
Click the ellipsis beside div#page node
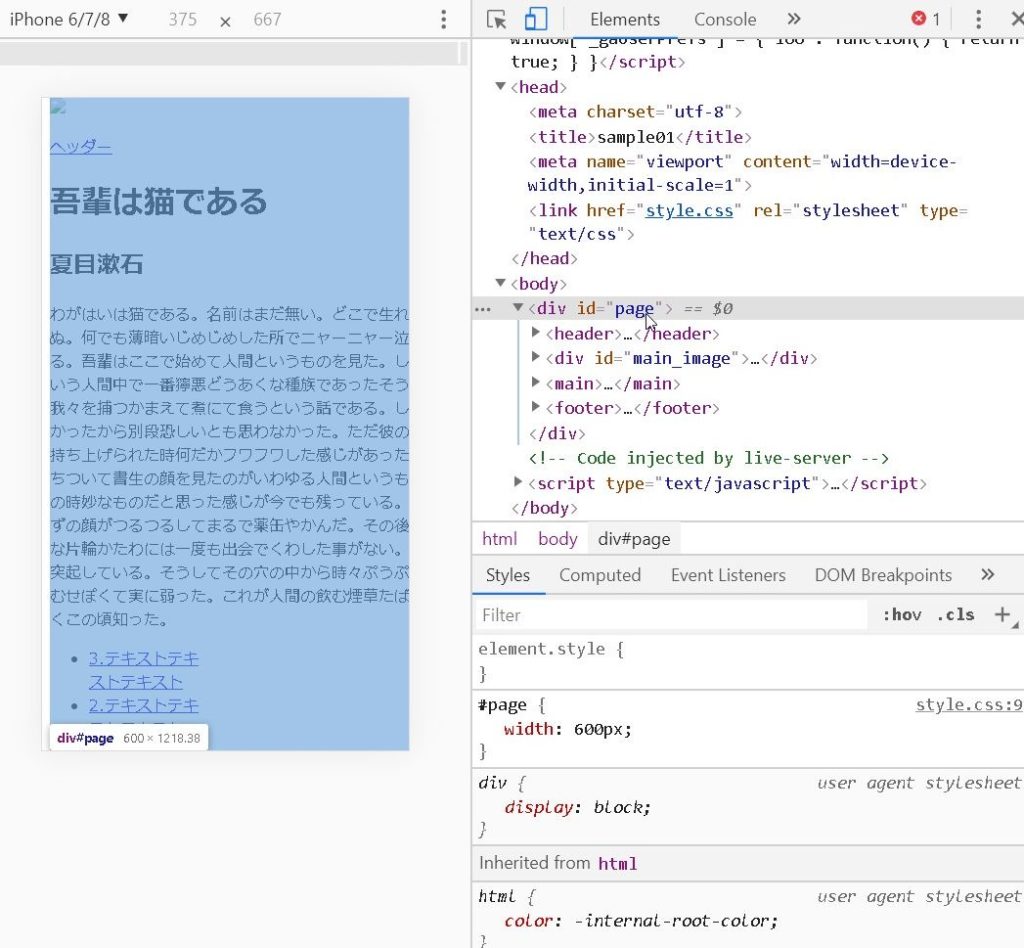pyautogui.click(x=483, y=309)
